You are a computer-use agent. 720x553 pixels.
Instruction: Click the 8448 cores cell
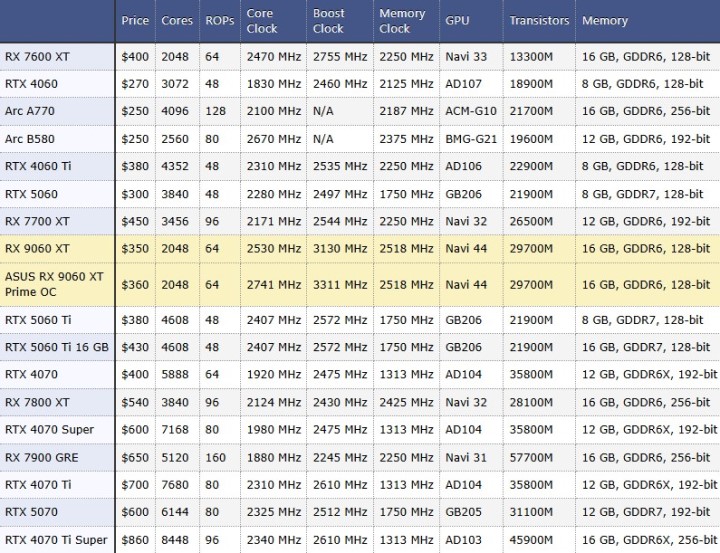[174, 540]
